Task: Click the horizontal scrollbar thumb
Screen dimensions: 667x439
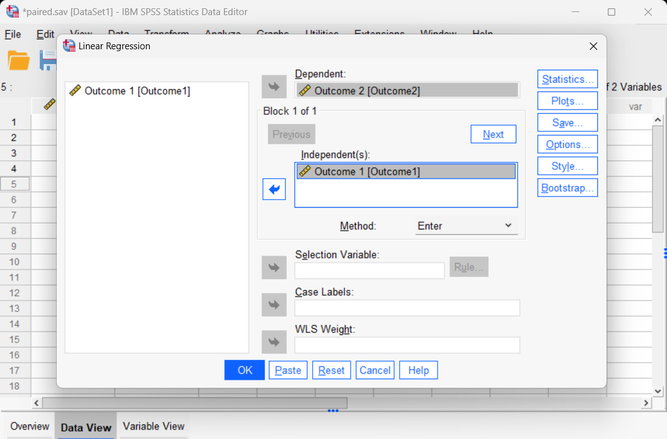Action: pyautogui.click(x=195, y=402)
